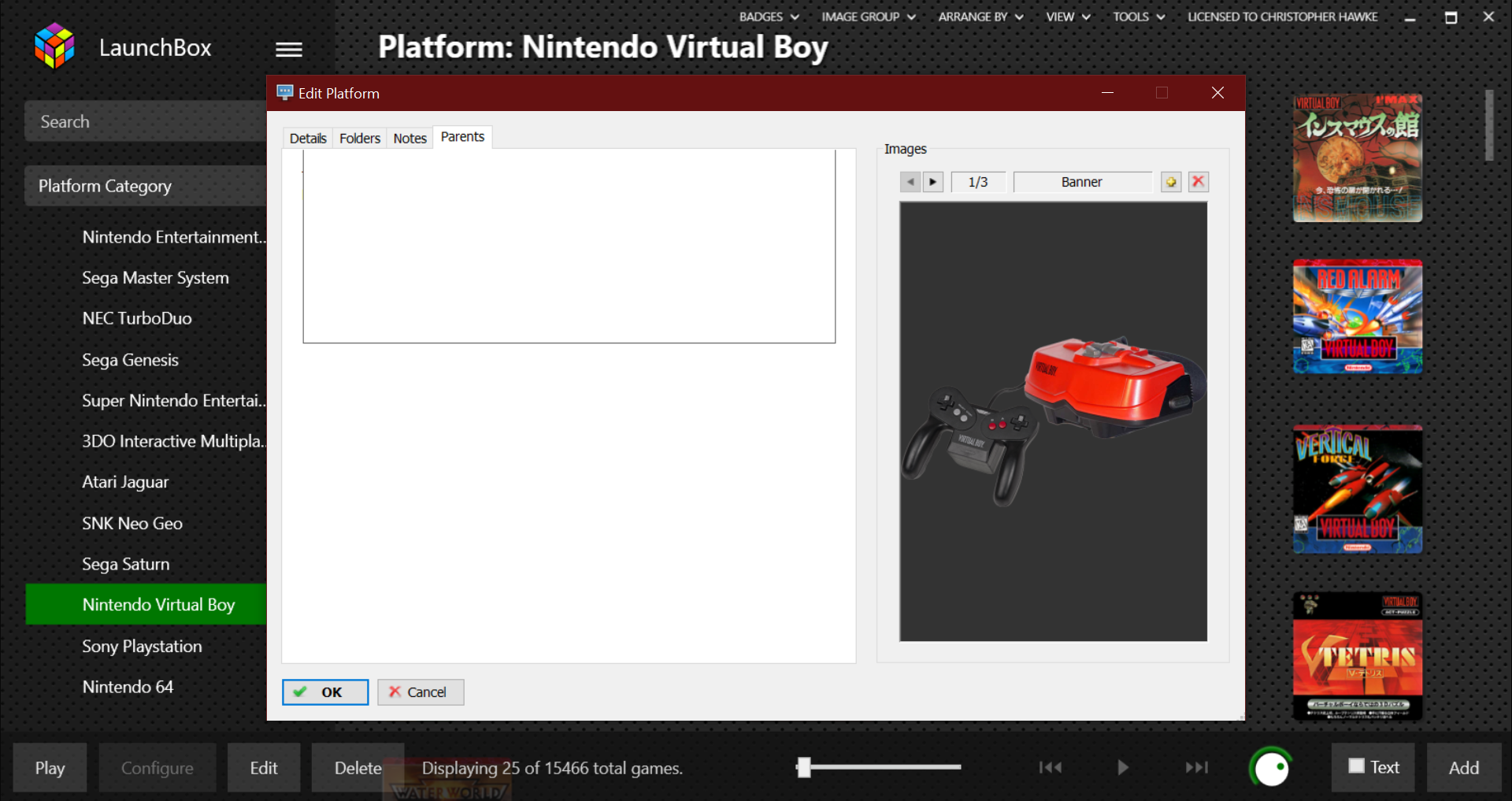The height and width of the screenshot is (801, 1512).
Task: Select Nintendo Virtual Boy platform
Action: click(146, 604)
